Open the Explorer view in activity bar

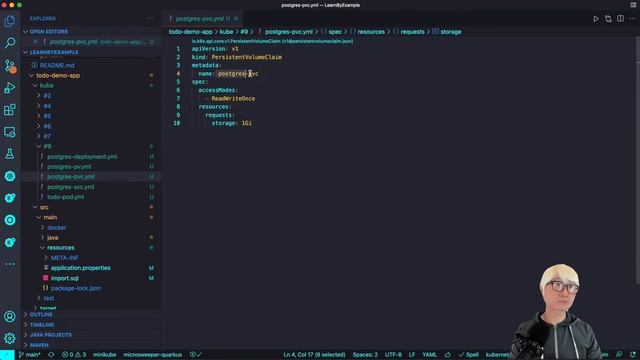click(x=10, y=21)
